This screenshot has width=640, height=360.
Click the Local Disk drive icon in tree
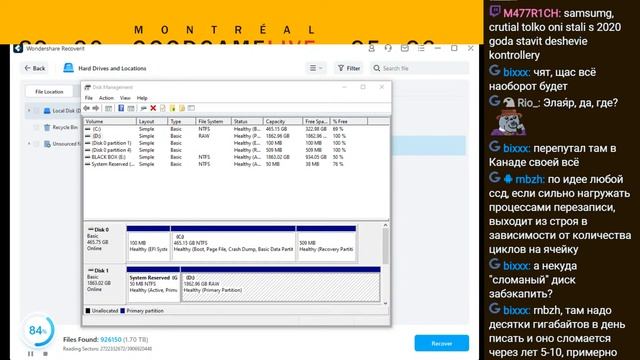[x=47, y=111]
